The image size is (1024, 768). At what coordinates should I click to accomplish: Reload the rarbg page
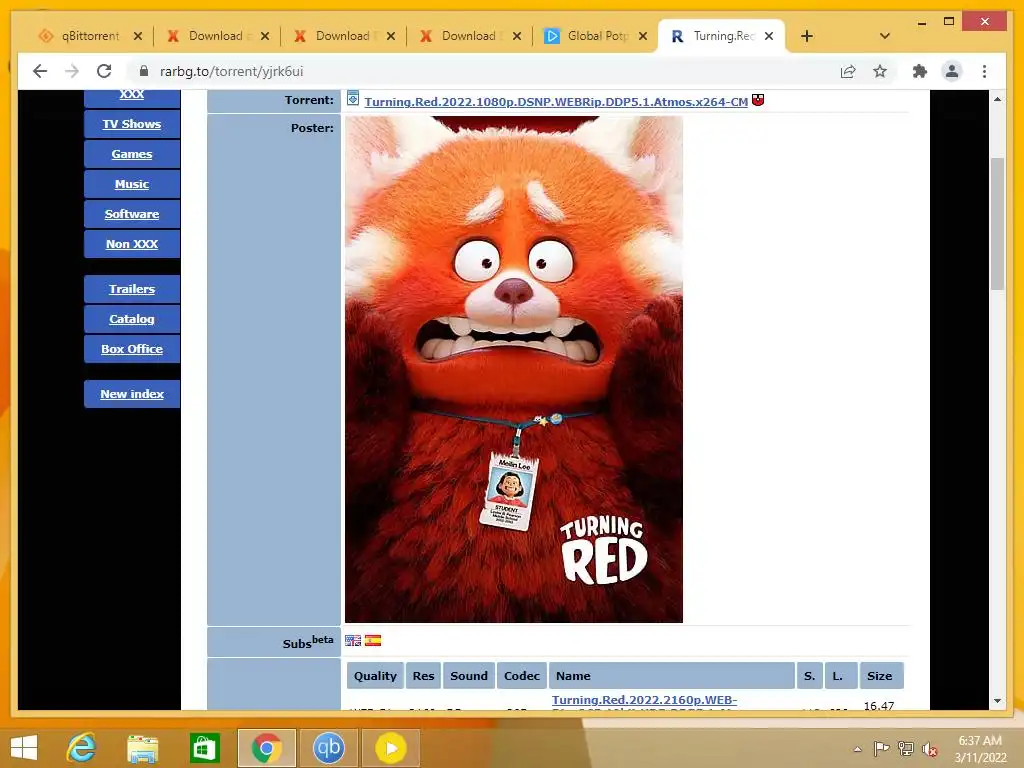[104, 71]
